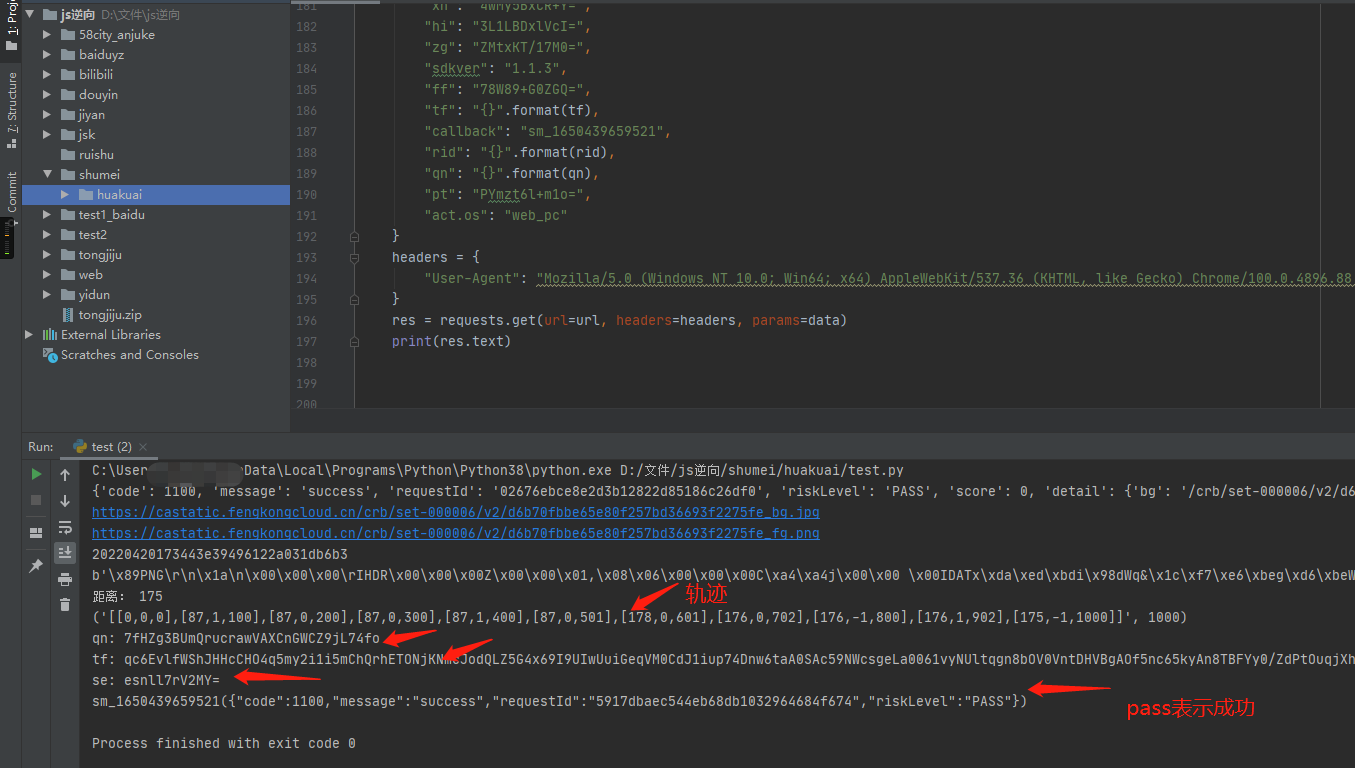The image size is (1355, 768).
Task: Click the sm_1650439659521 response line
Action: pyautogui.click(x=559, y=701)
